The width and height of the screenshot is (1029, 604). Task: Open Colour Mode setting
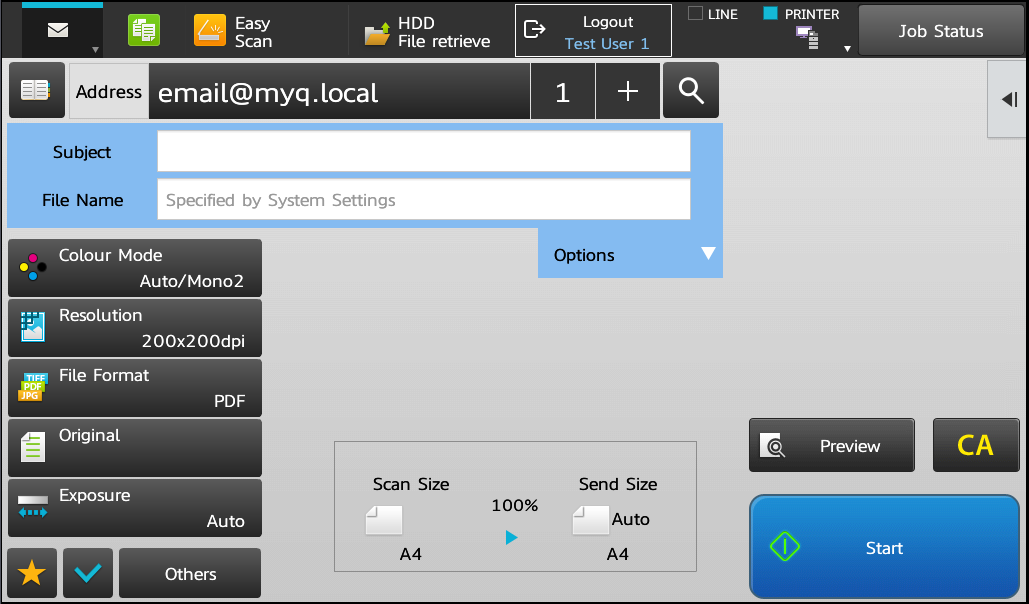135,268
